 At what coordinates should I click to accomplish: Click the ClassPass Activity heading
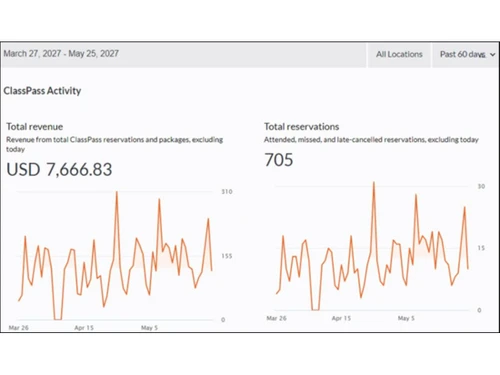point(42,91)
